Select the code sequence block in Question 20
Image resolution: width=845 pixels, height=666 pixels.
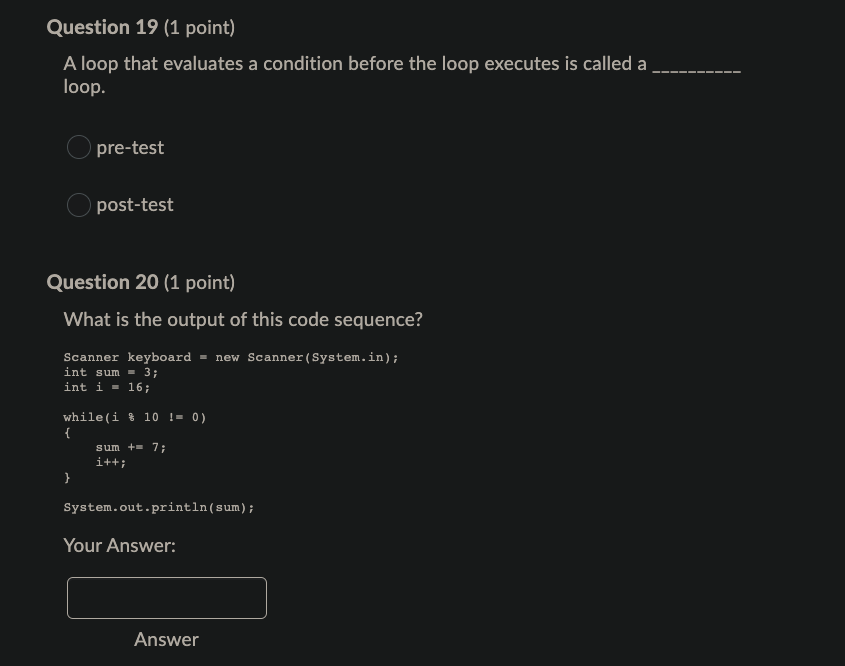coord(230,430)
